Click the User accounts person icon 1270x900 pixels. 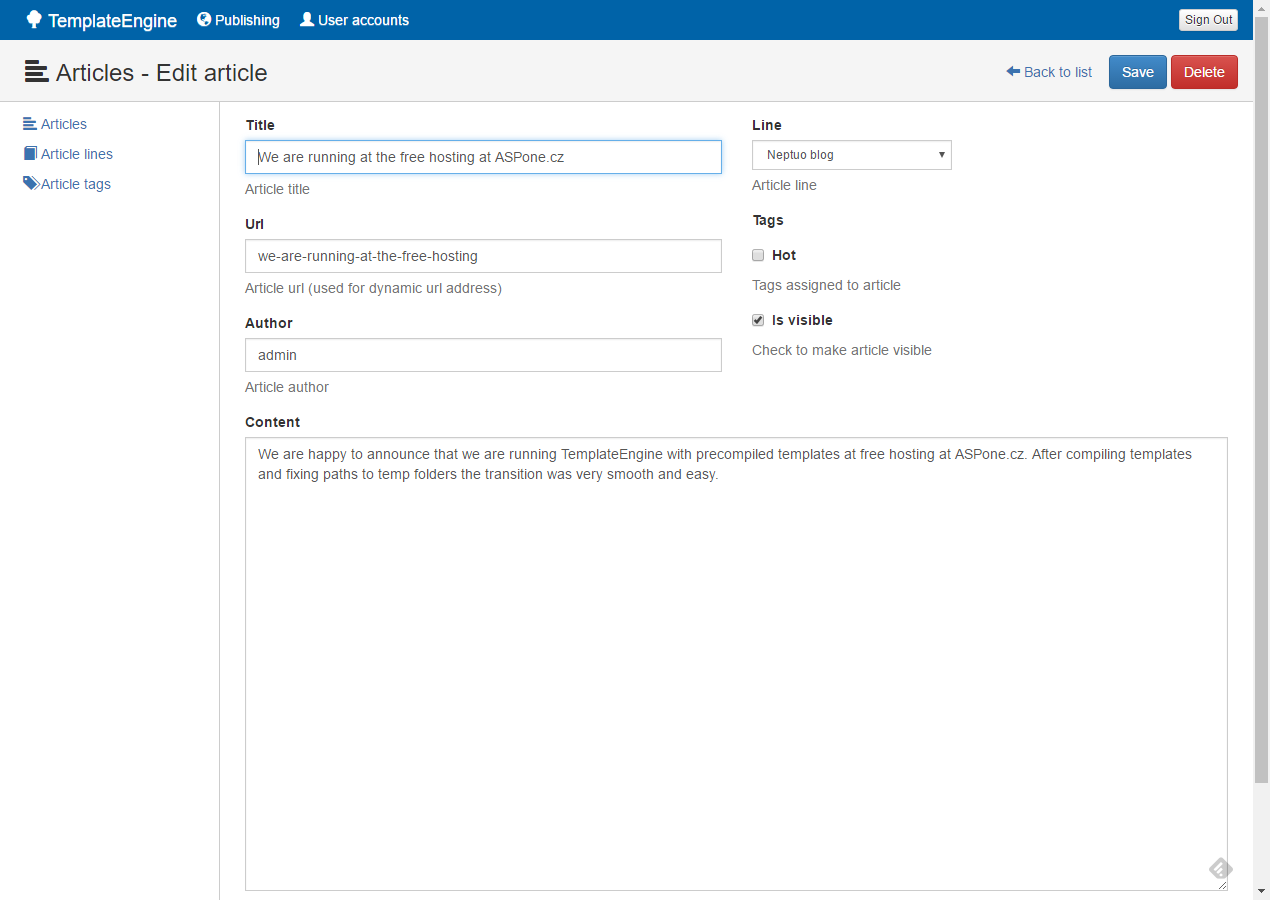307,19
